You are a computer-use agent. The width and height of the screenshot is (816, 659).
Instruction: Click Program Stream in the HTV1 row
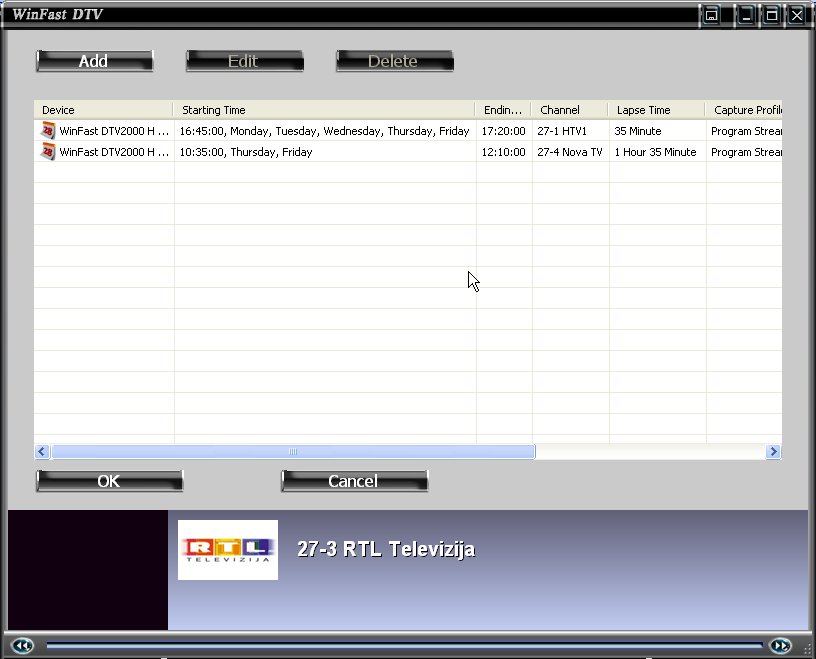tap(746, 131)
